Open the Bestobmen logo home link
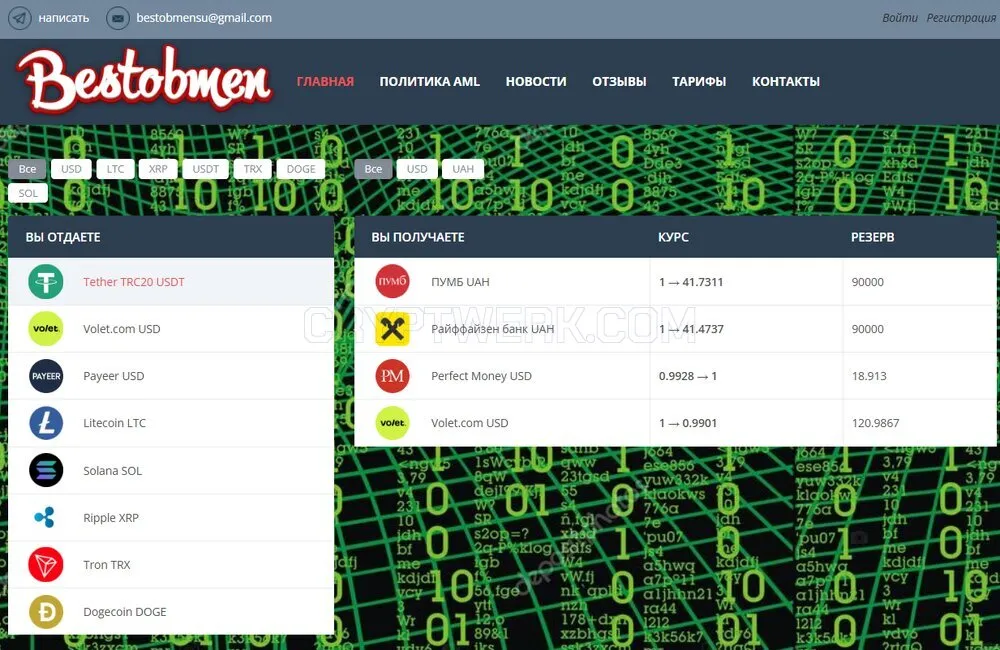Viewport: 1000px width, 650px height. click(x=145, y=80)
